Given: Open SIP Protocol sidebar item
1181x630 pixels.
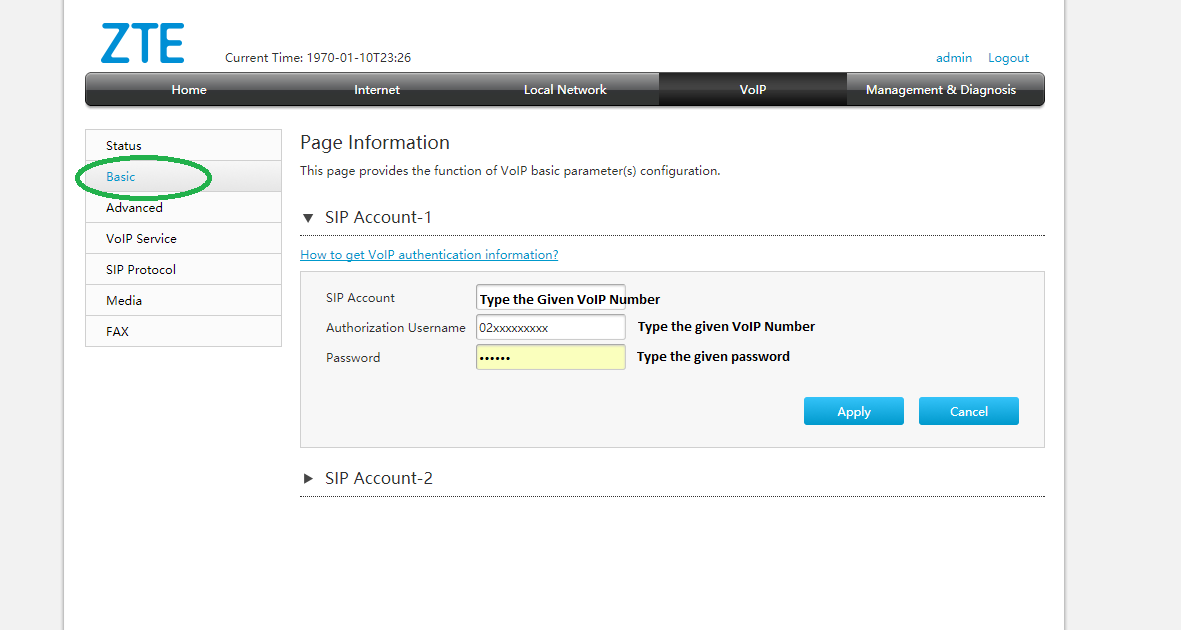Looking at the screenshot, I should tap(183, 269).
